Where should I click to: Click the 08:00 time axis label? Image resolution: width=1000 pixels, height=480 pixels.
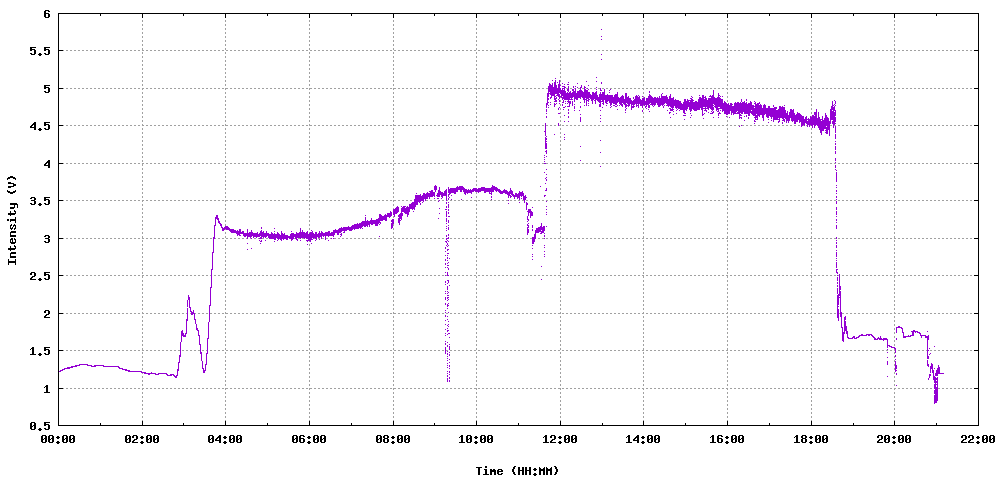[x=393, y=439]
